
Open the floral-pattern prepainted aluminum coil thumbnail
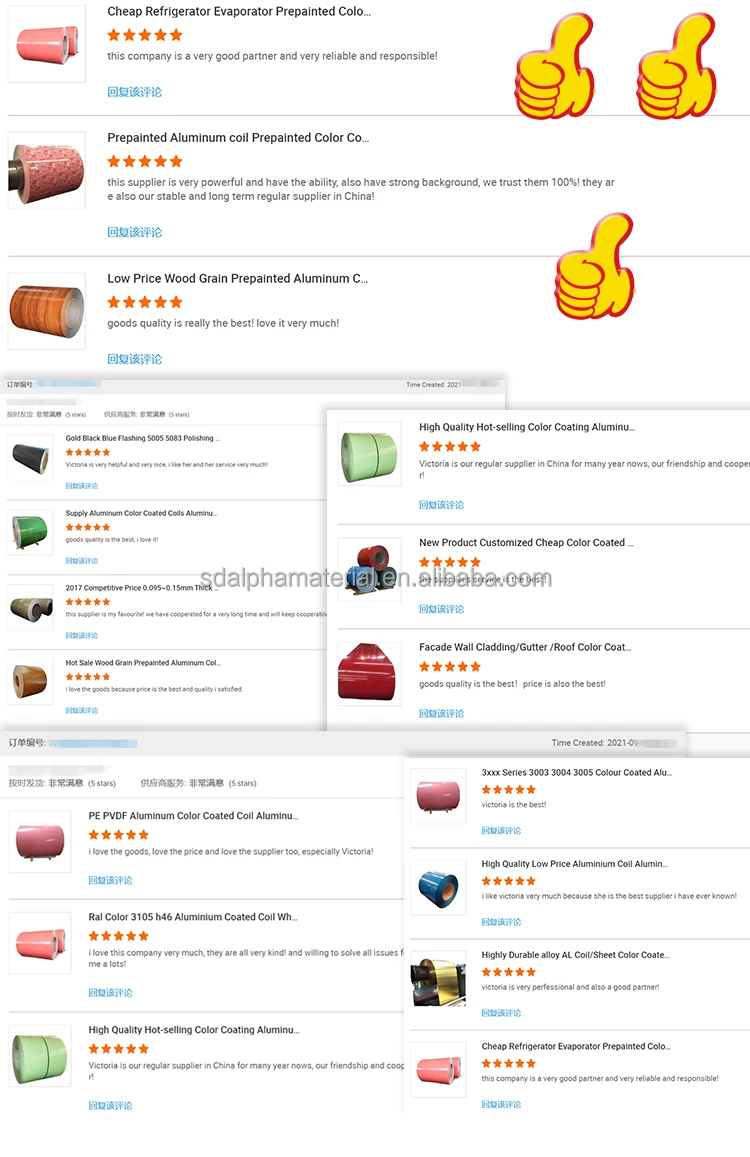click(x=47, y=170)
